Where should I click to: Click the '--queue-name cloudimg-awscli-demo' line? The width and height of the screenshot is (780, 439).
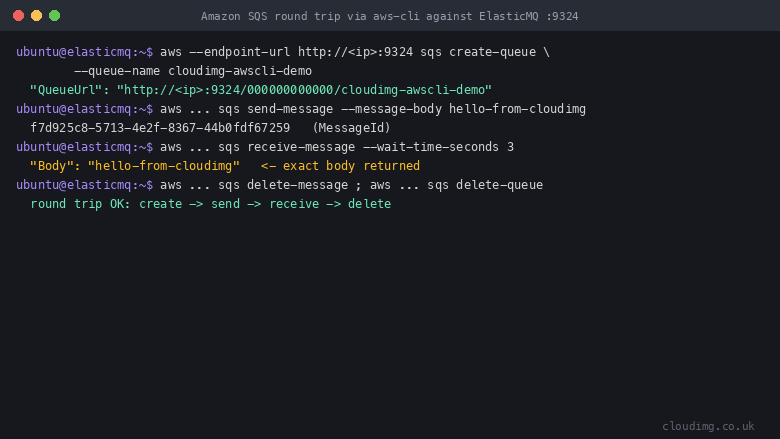193,71
